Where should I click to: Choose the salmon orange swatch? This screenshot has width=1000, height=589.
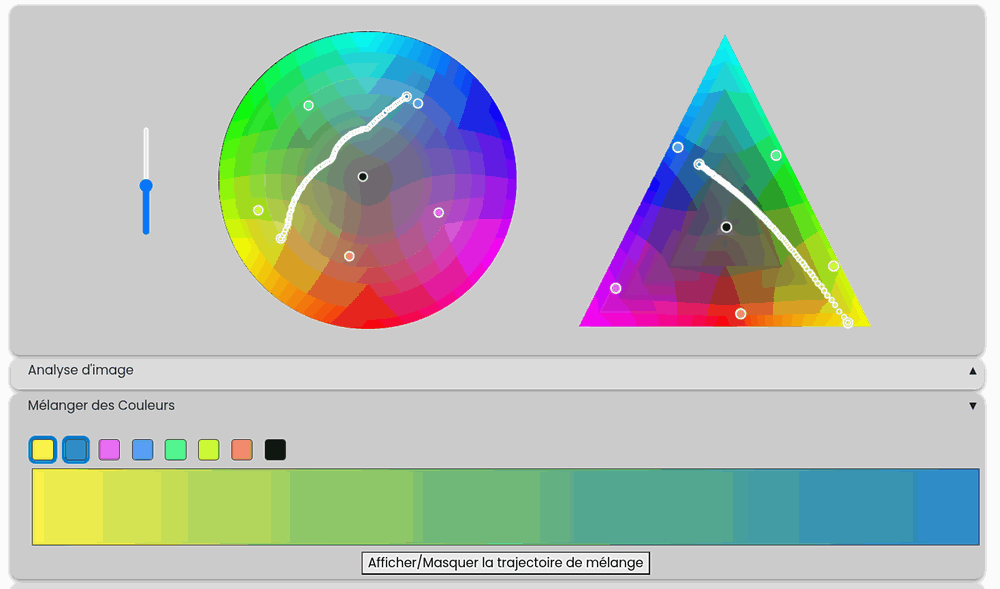[242, 450]
